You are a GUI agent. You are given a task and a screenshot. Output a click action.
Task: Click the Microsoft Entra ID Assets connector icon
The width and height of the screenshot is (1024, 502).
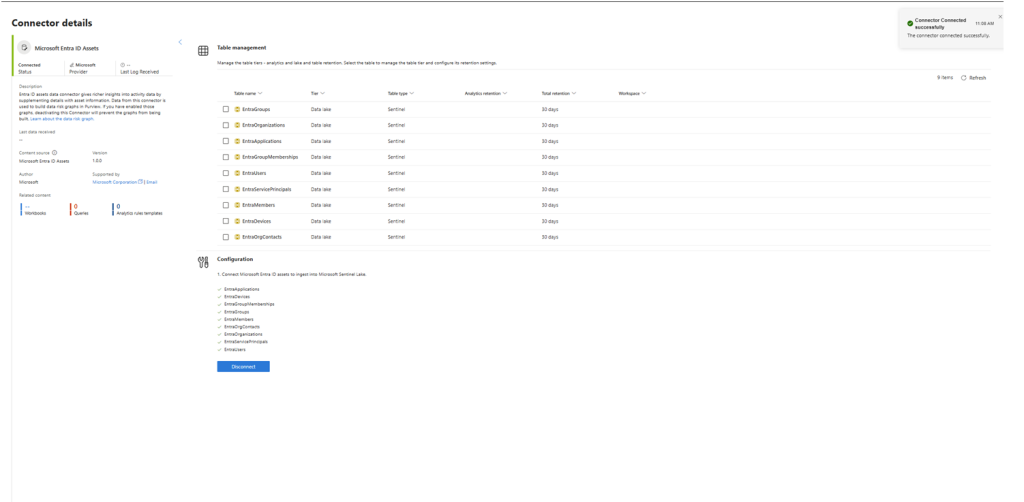(23, 47)
